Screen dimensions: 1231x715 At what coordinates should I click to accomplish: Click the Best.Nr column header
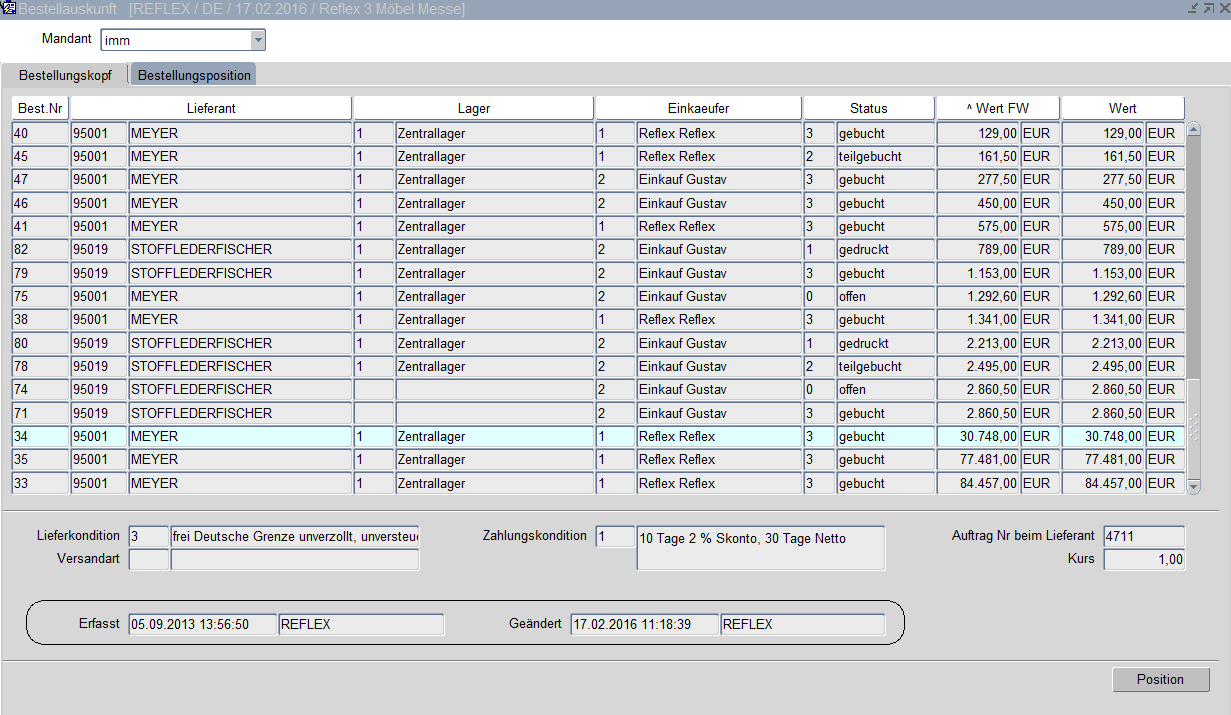click(x=40, y=108)
